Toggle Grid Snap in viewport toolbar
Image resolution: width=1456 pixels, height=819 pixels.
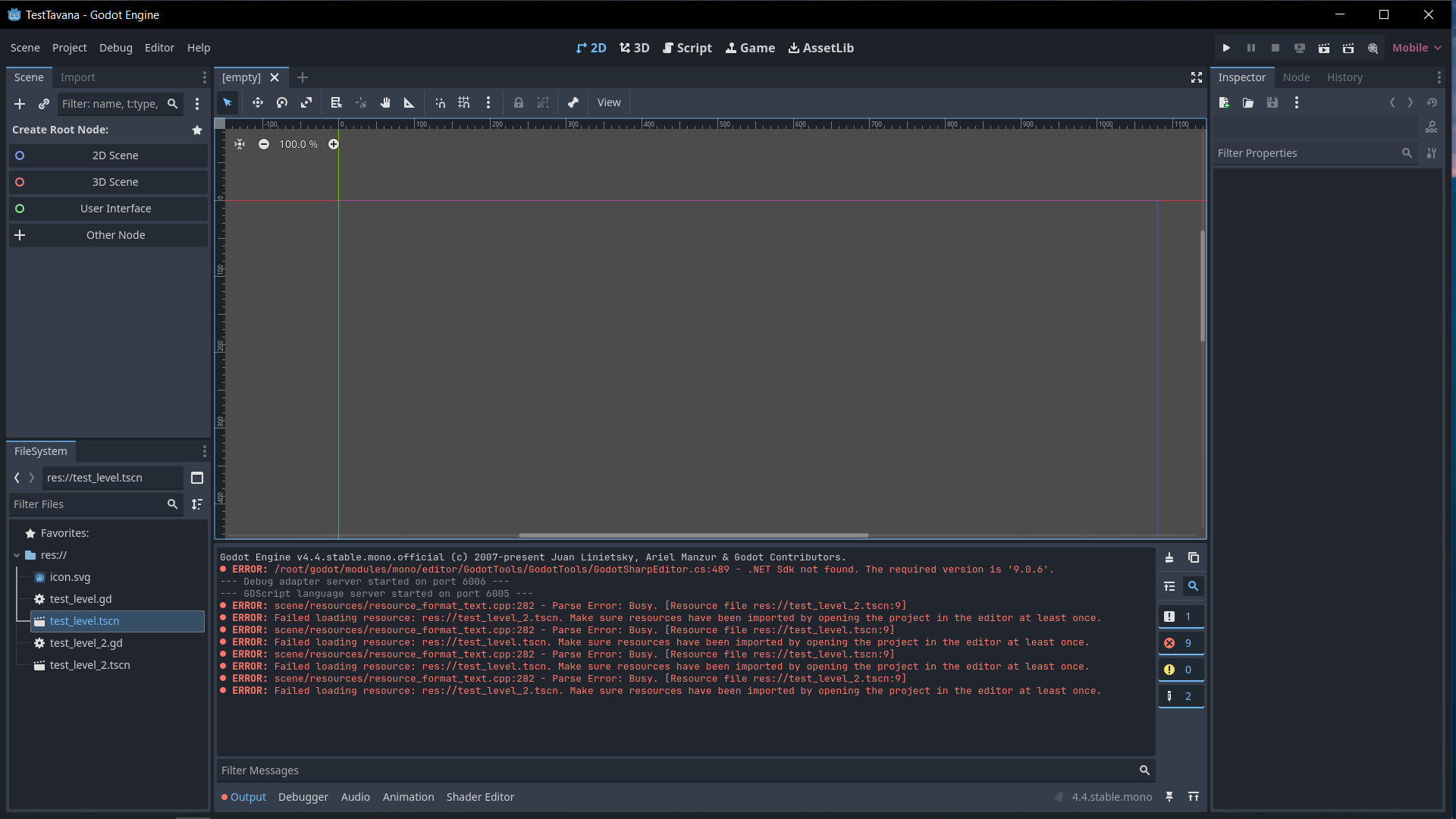click(x=464, y=102)
